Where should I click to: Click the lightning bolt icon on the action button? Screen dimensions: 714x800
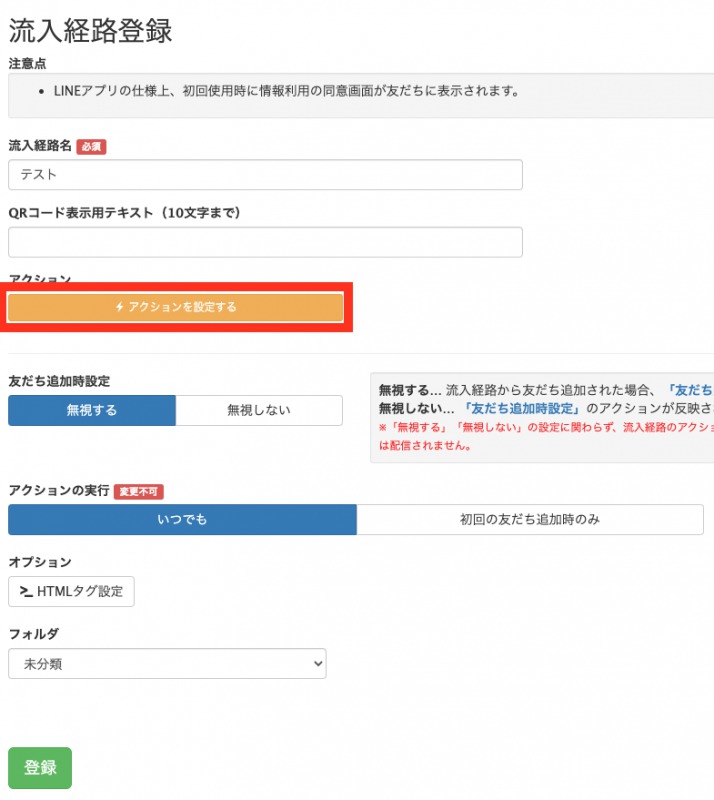(119, 307)
